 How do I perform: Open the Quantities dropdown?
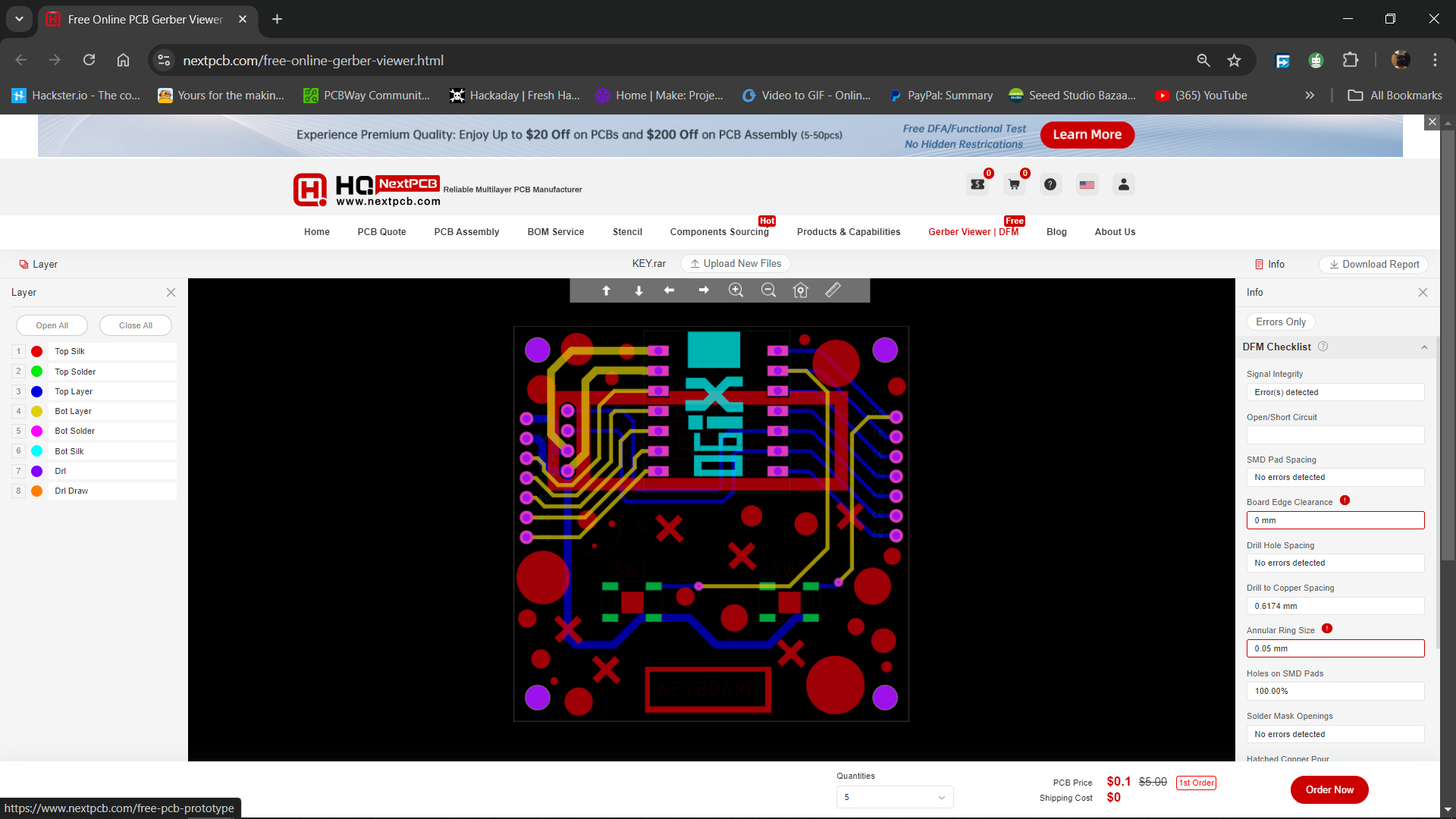point(894,797)
